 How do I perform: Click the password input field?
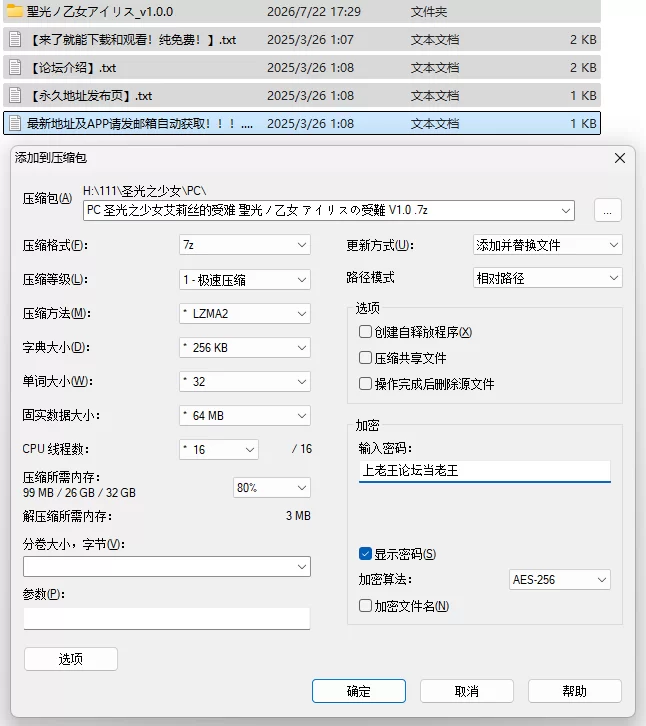point(484,471)
